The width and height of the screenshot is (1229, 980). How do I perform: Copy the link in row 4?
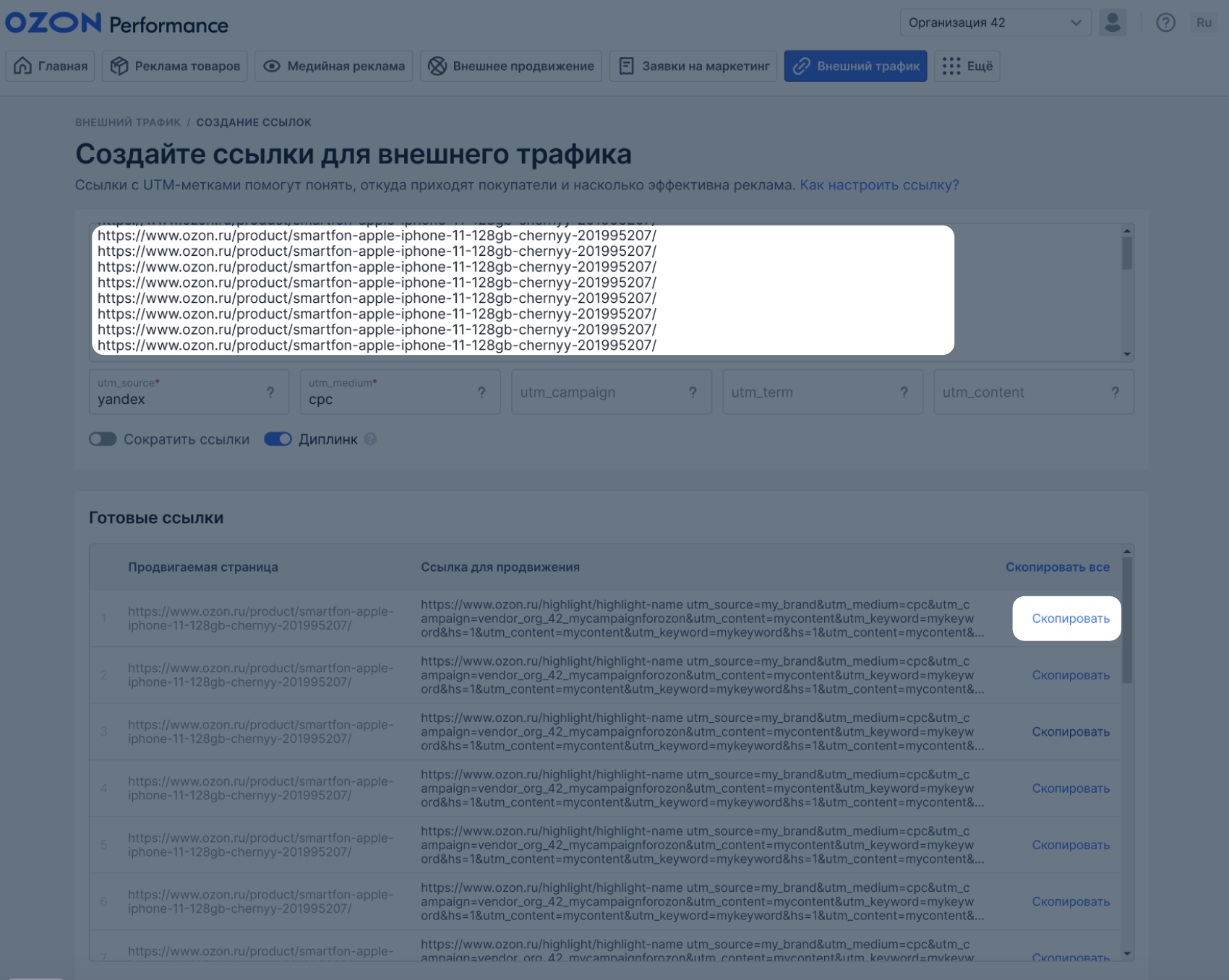(x=1071, y=788)
